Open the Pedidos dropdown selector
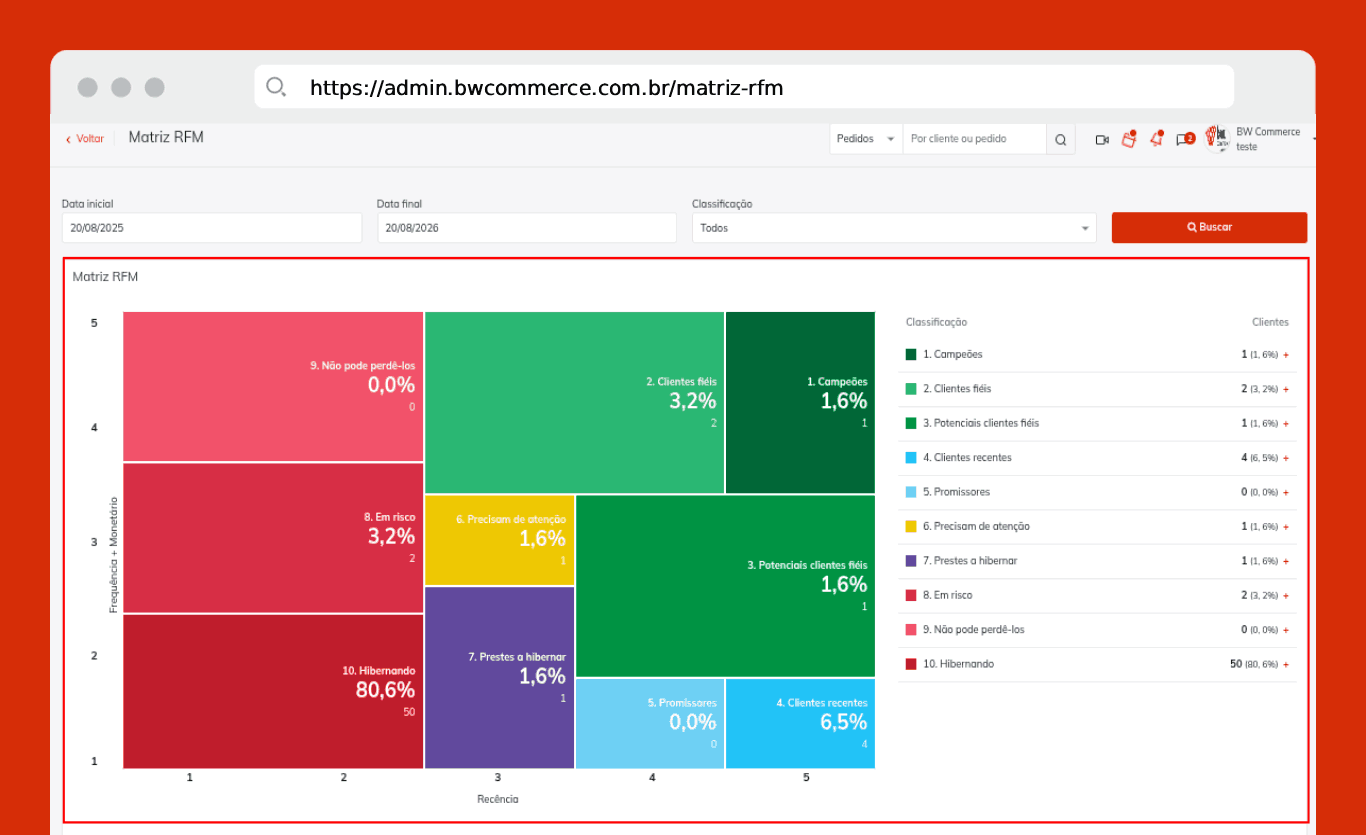1366x835 pixels. (866, 139)
